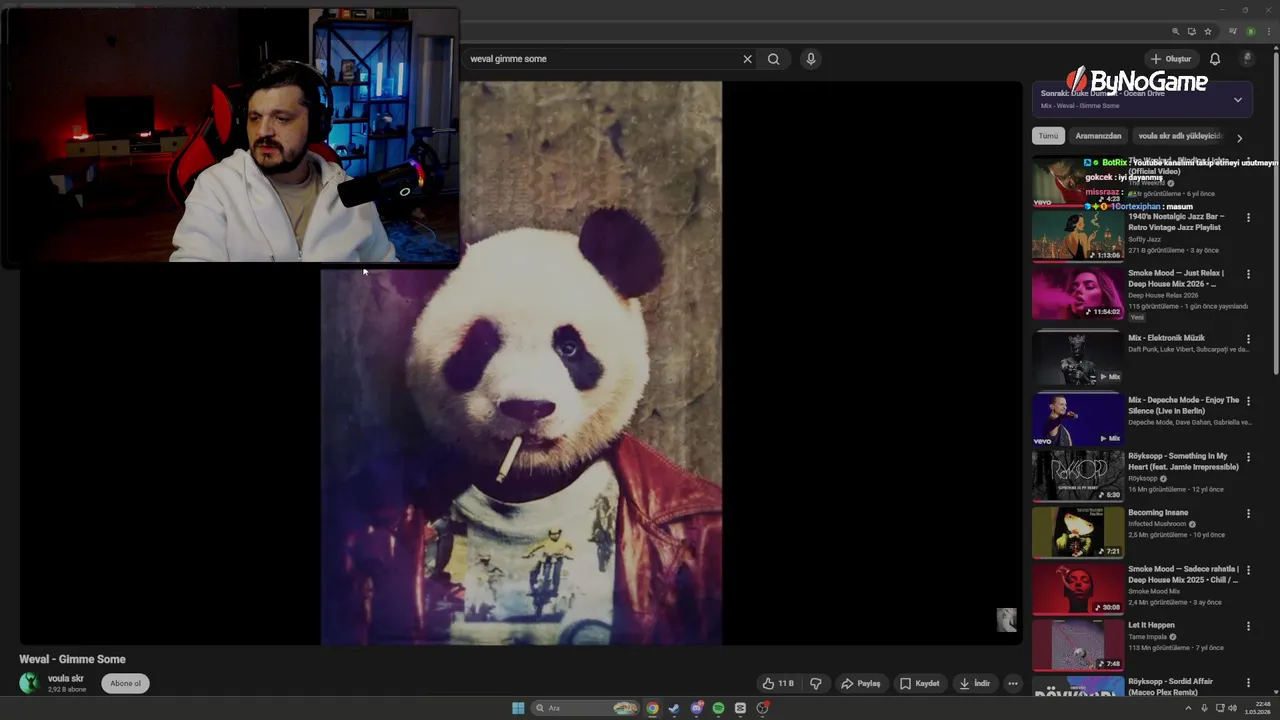The image size is (1280, 720).
Task: Show hidden system tray icons
Action: pyautogui.click(x=1188, y=708)
